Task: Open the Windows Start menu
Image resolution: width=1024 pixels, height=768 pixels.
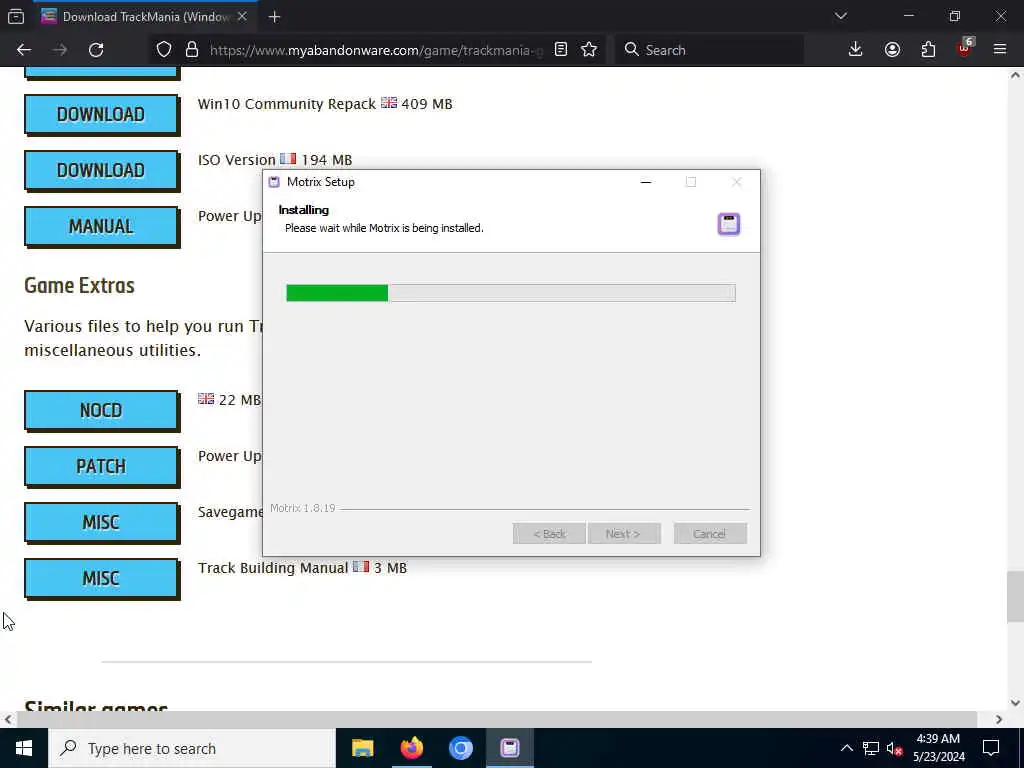Action: tap(24, 748)
